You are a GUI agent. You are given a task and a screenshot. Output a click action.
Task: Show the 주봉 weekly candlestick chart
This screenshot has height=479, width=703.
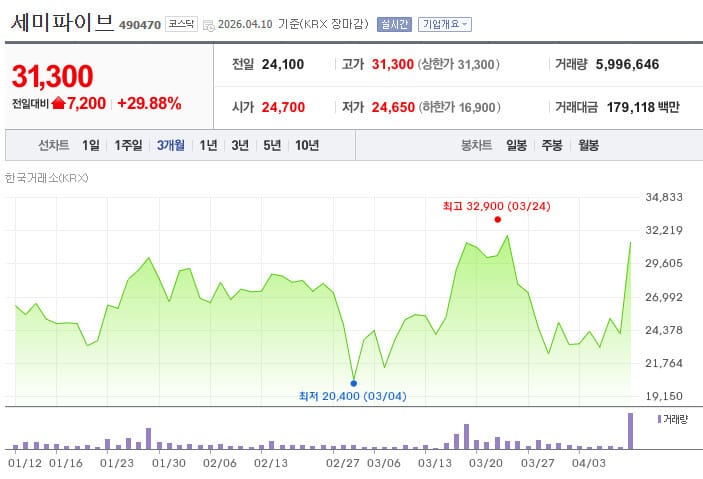552,145
